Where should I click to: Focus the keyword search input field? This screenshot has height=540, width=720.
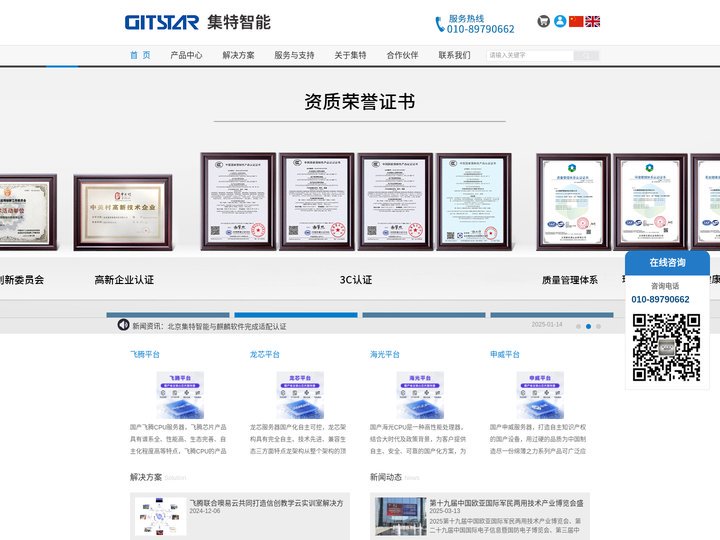click(x=530, y=55)
